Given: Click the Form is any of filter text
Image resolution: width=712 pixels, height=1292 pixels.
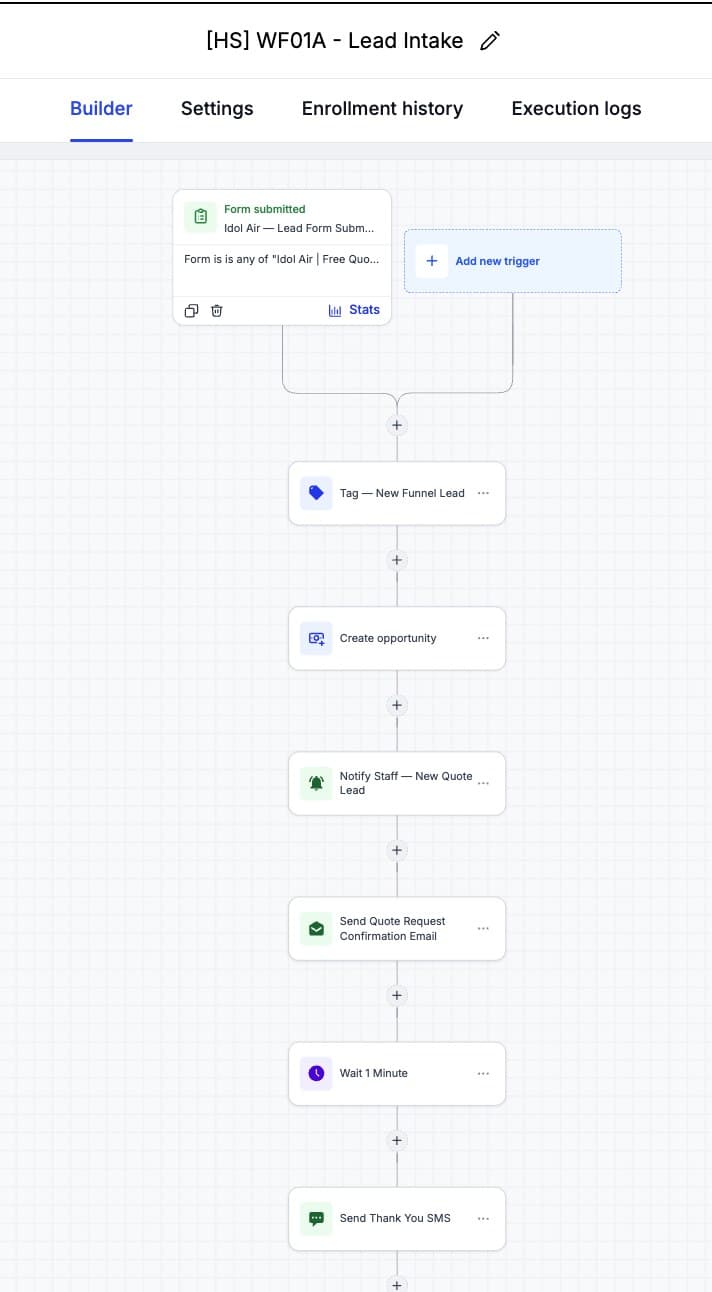Looking at the screenshot, I should pyautogui.click(x=282, y=259).
